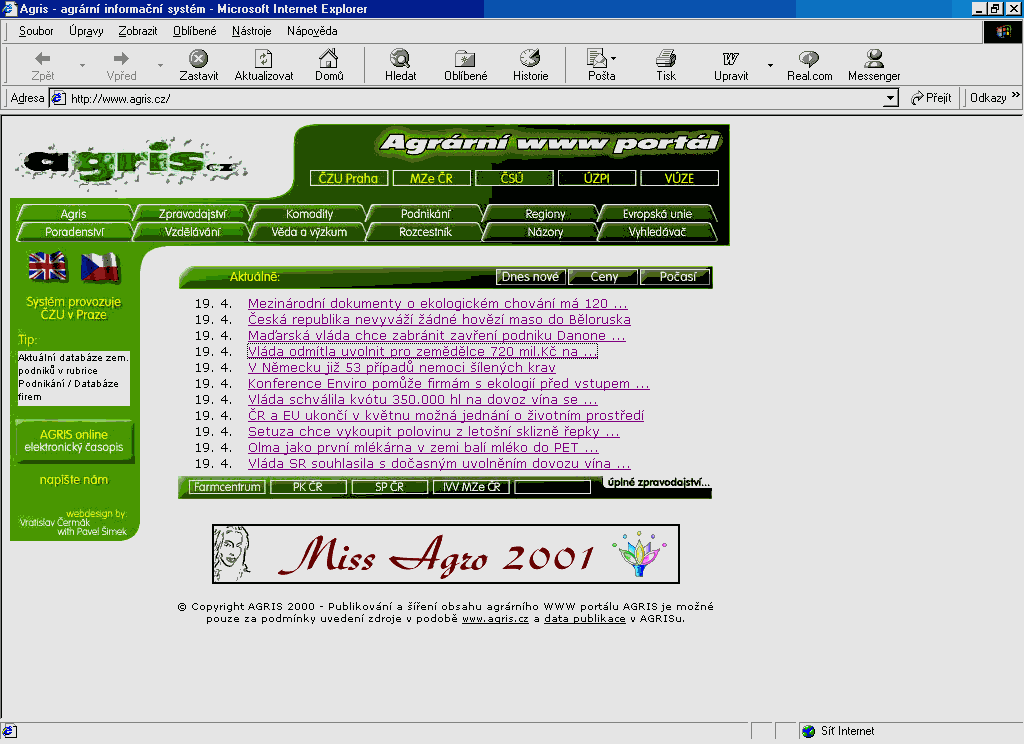Viewport: 1024px width, 744px height.
Task: Click the Windows logo throbber icon
Action: click(1003, 31)
